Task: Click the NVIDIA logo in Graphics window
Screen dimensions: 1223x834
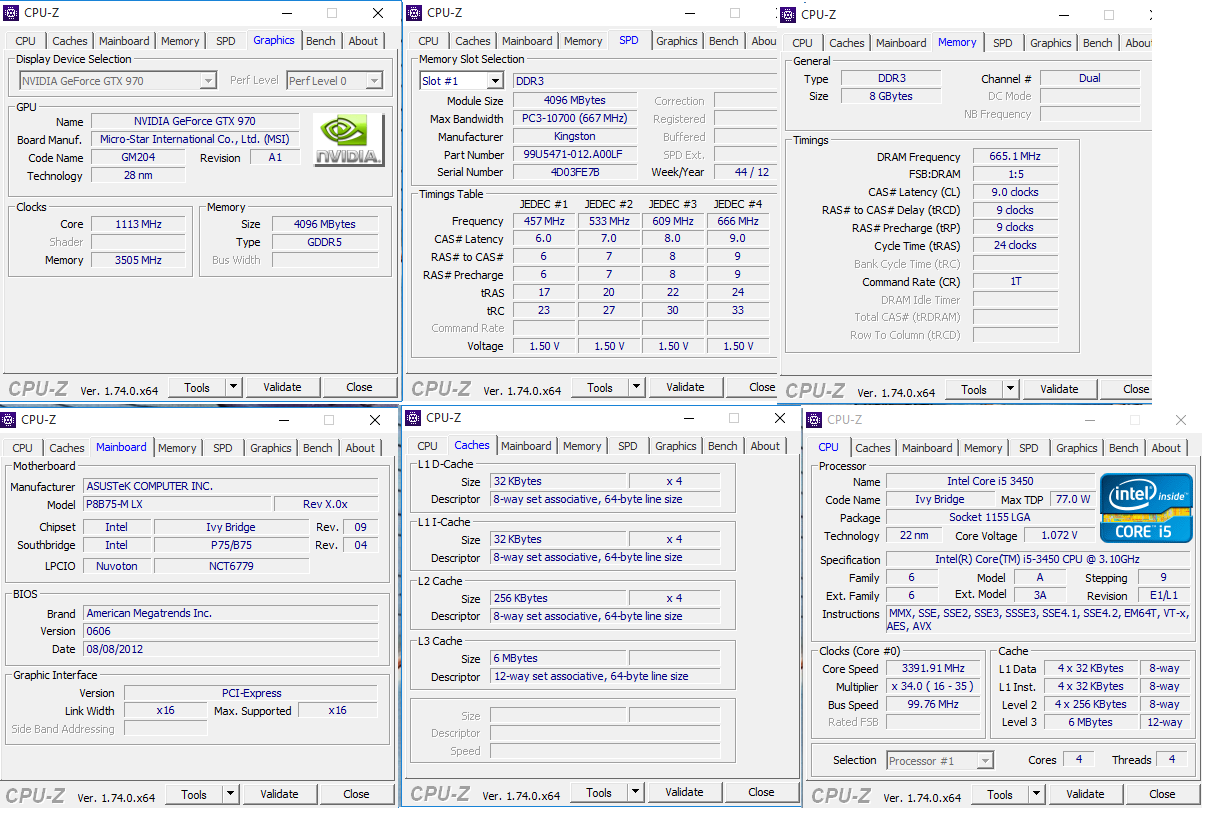Action: tap(349, 140)
